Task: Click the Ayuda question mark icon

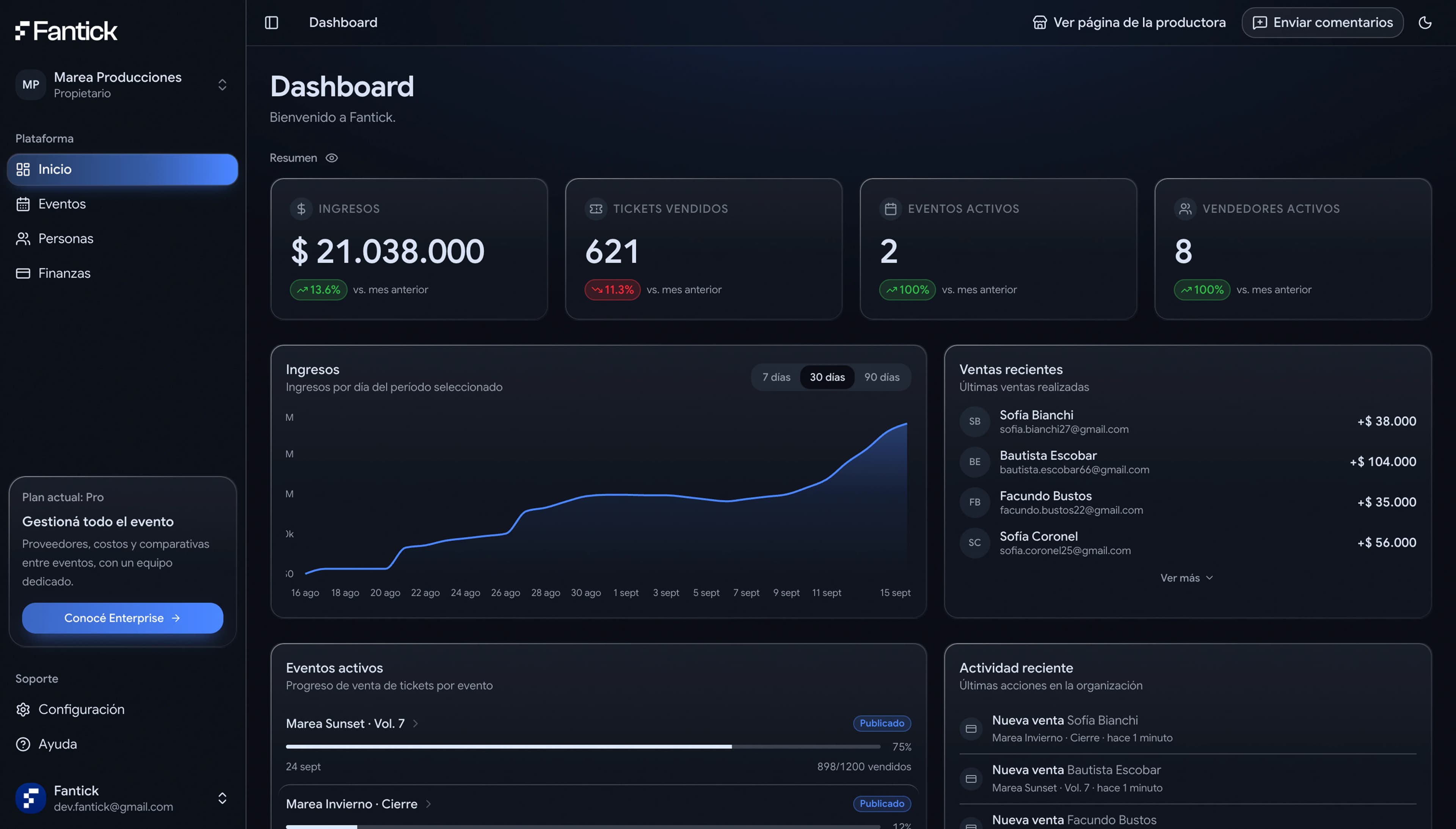Action: point(23,745)
